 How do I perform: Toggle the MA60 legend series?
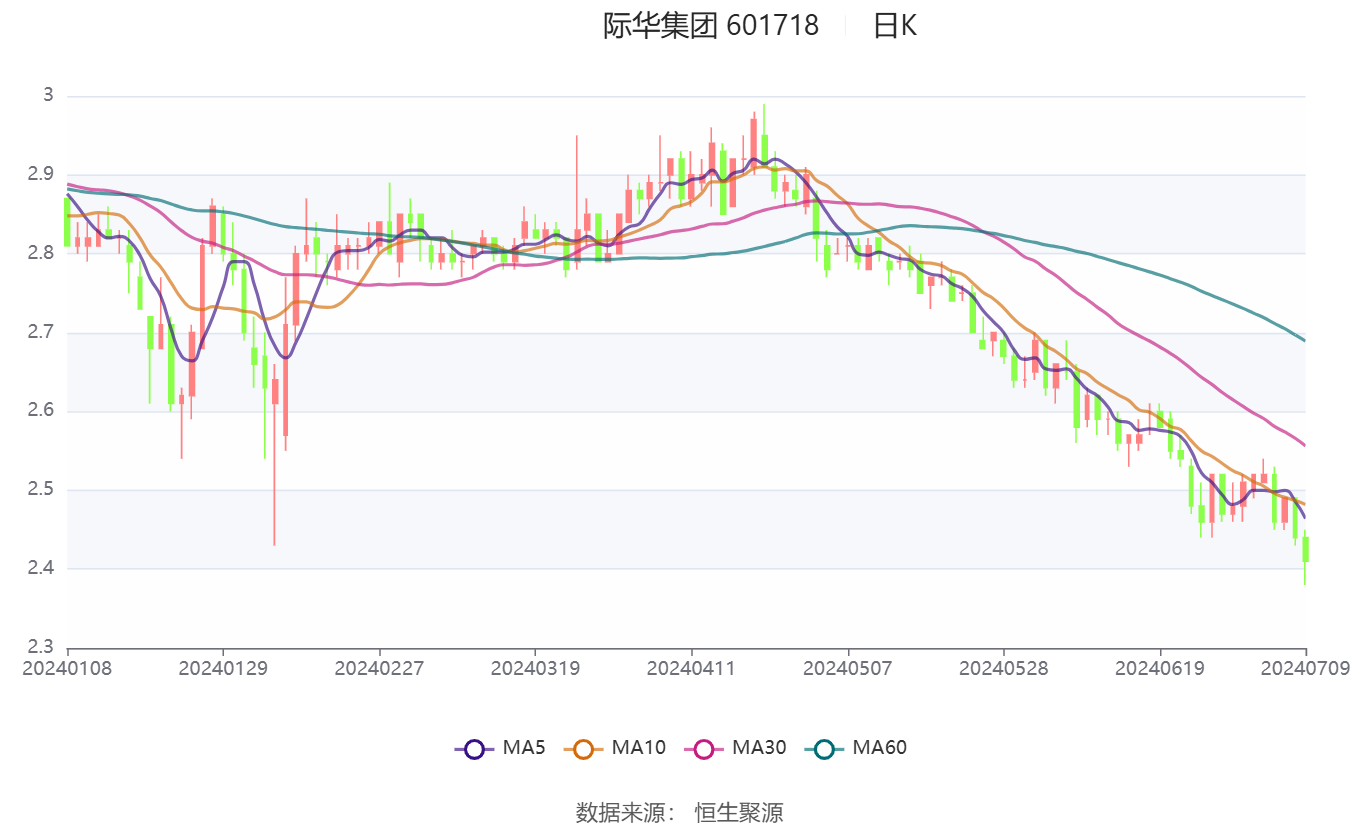(856, 747)
